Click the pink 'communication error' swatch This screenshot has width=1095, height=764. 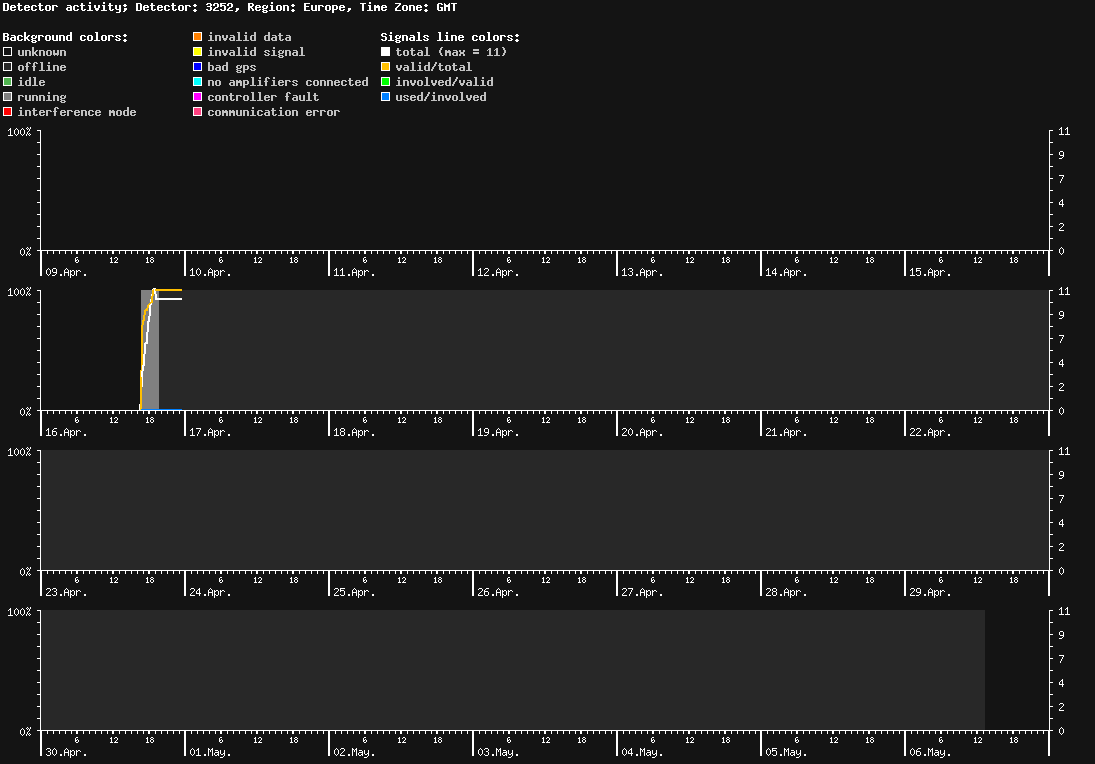click(x=198, y=112)
